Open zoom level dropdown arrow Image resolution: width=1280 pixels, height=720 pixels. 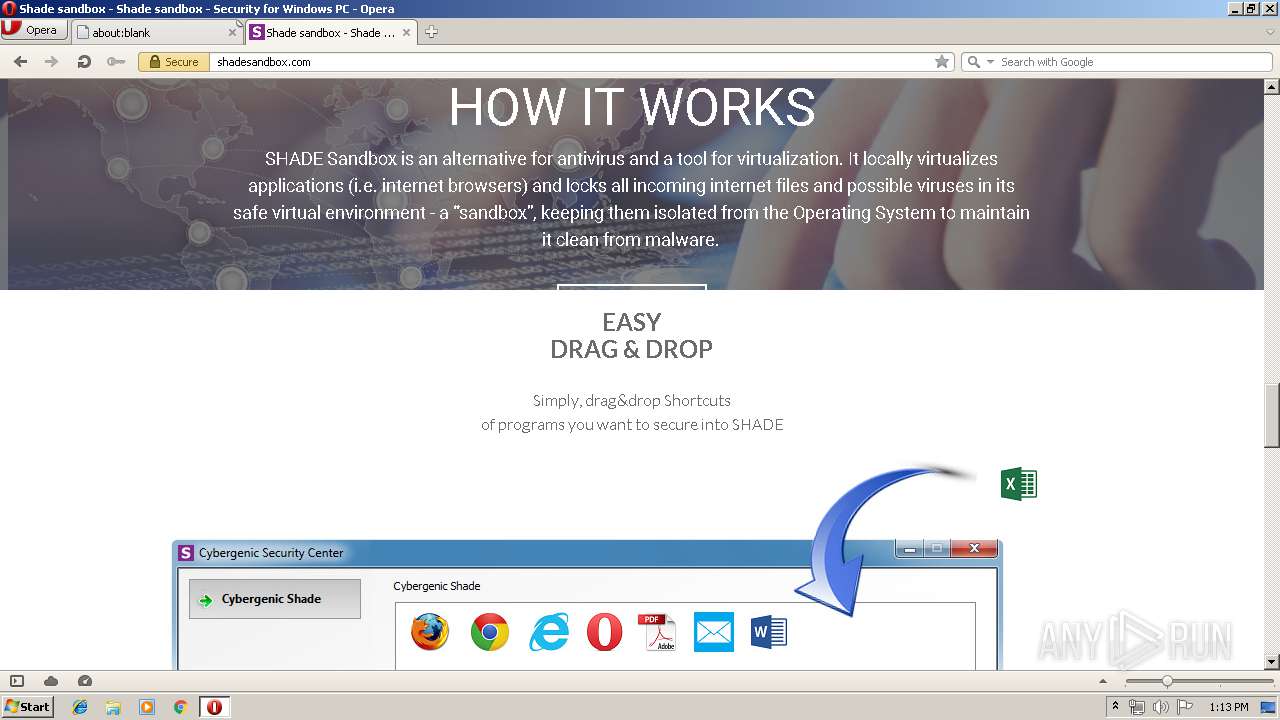[x=1103, y=681]
